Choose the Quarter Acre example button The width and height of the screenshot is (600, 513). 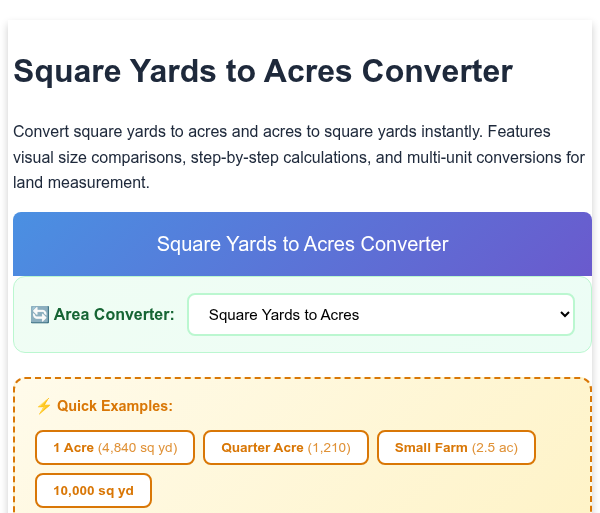pos(285,448)
